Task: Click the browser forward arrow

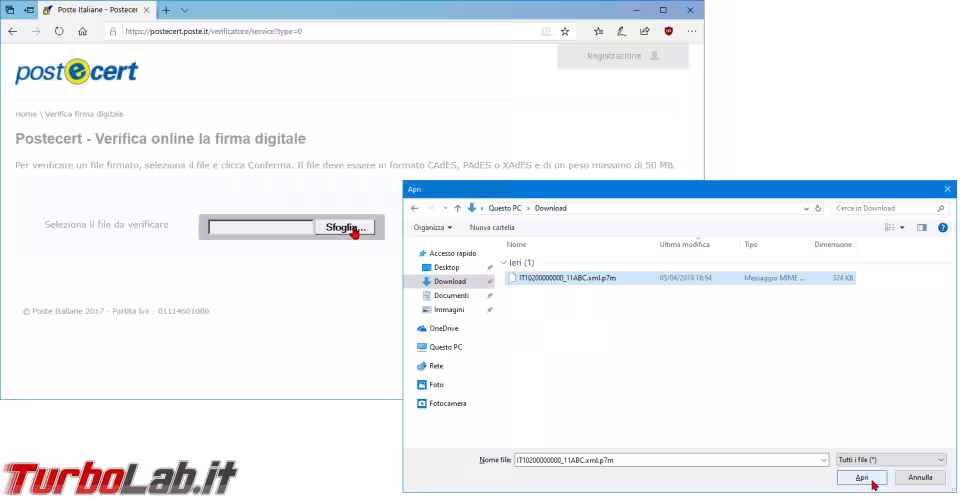Action: [x=36, y=31]
